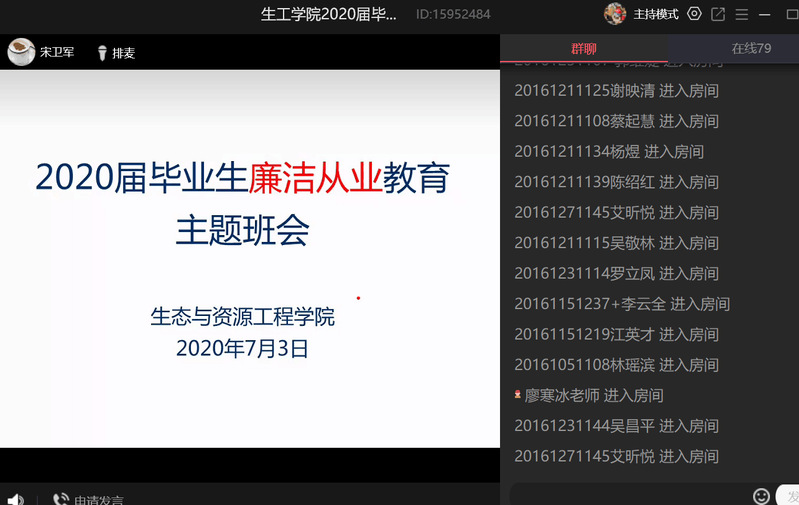The height and width of the screenshot is (505, 799).
Task: Click slide subtitle 主题班会
Action: pos(243,230)
